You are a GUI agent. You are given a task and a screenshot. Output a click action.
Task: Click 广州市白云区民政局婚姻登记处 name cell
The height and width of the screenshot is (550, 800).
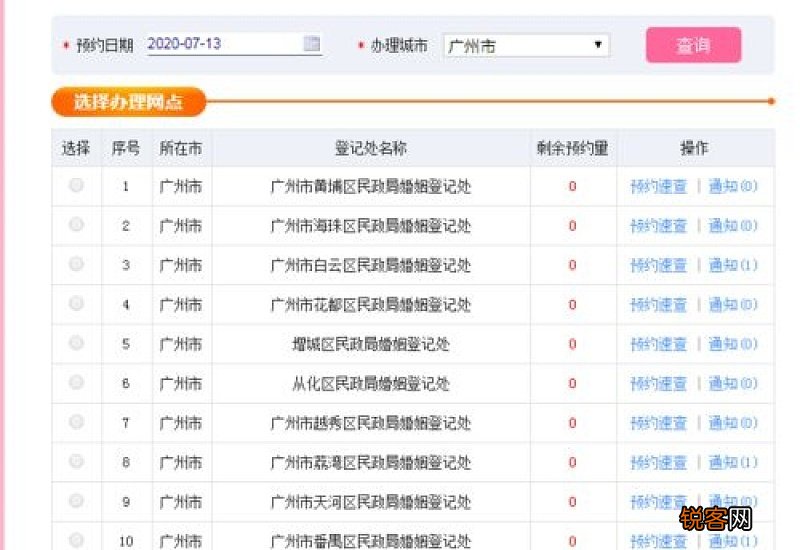(x=371, y=265)
